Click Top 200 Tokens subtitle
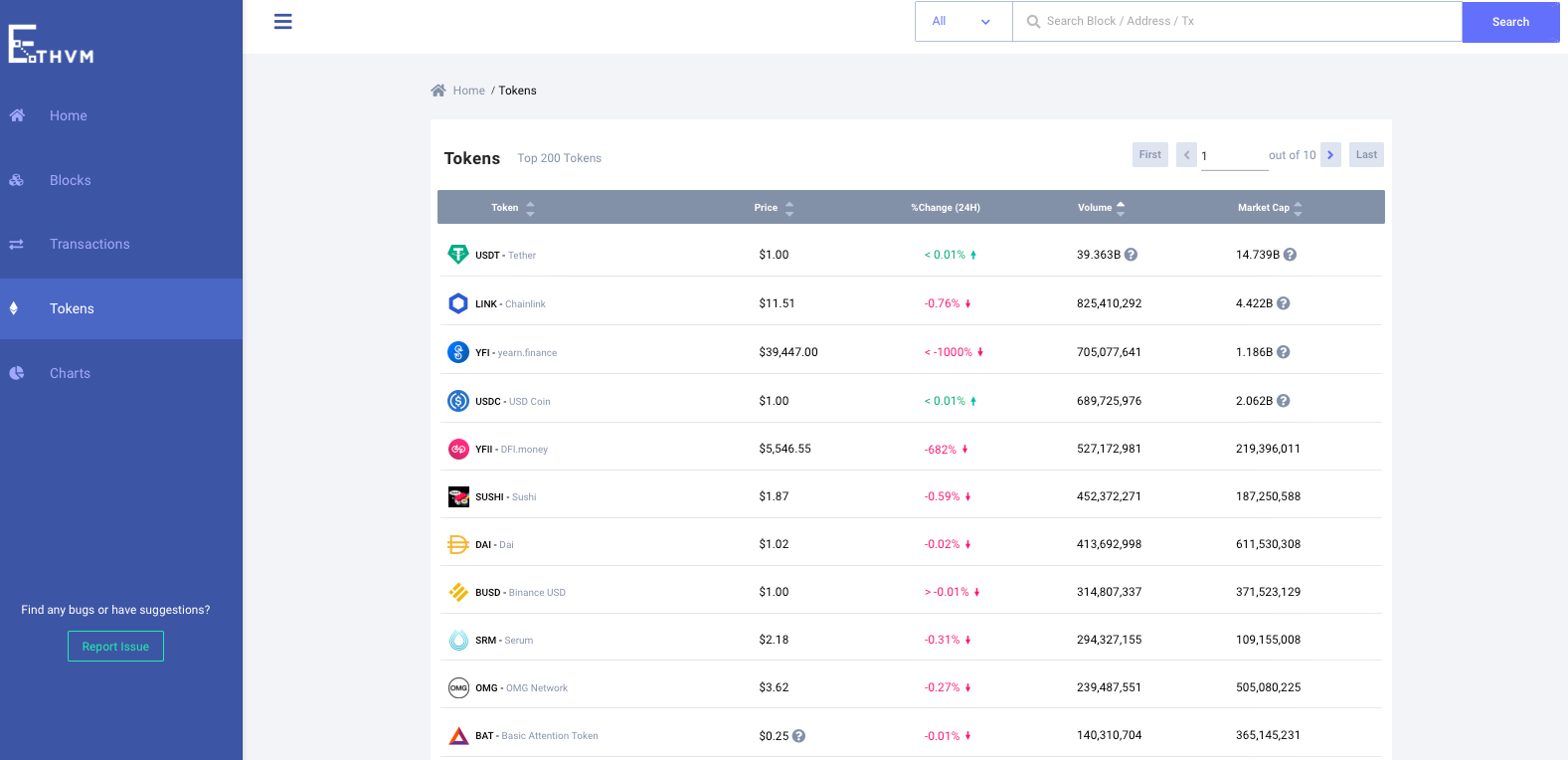 (559, 158)
